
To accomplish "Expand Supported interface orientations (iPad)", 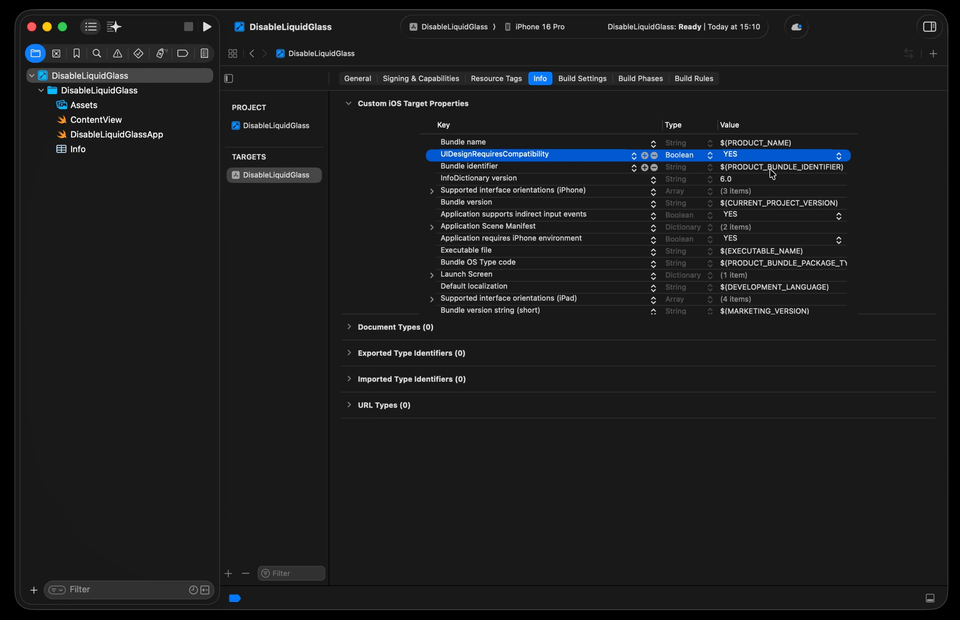I will click(x=432, y=299).
